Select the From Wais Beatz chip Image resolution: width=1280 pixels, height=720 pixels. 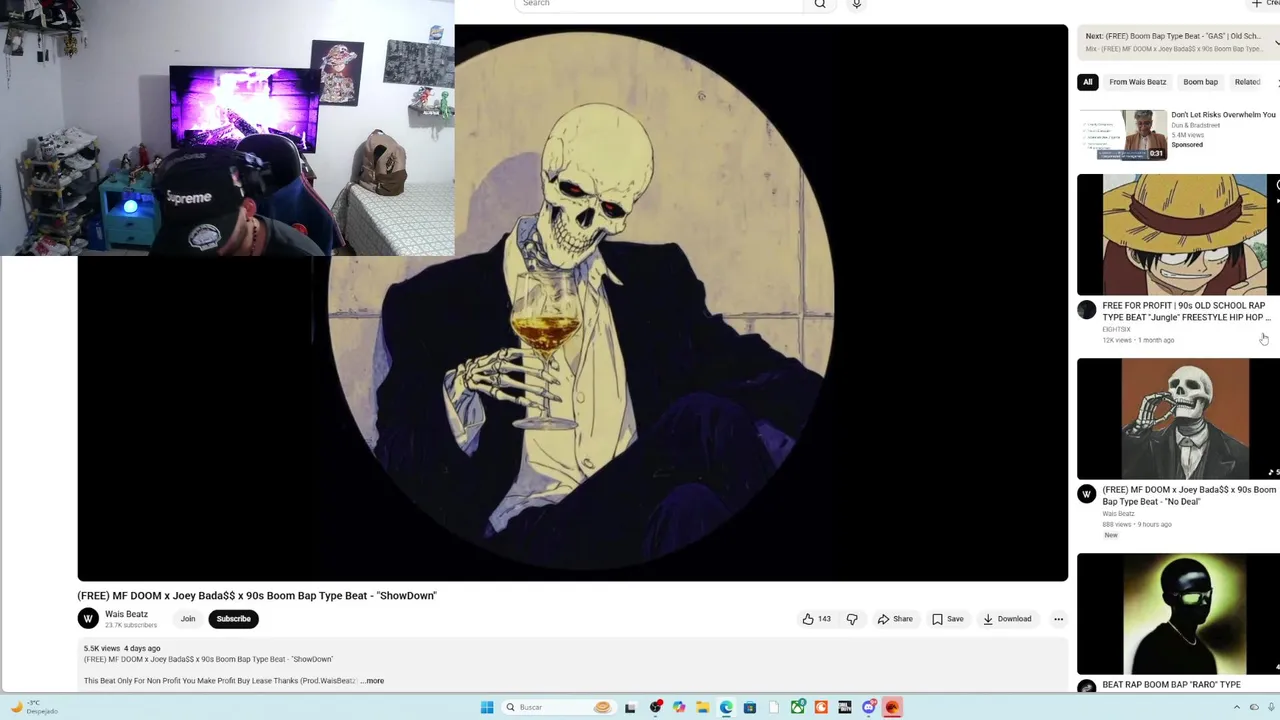[x=1137, y=82]
